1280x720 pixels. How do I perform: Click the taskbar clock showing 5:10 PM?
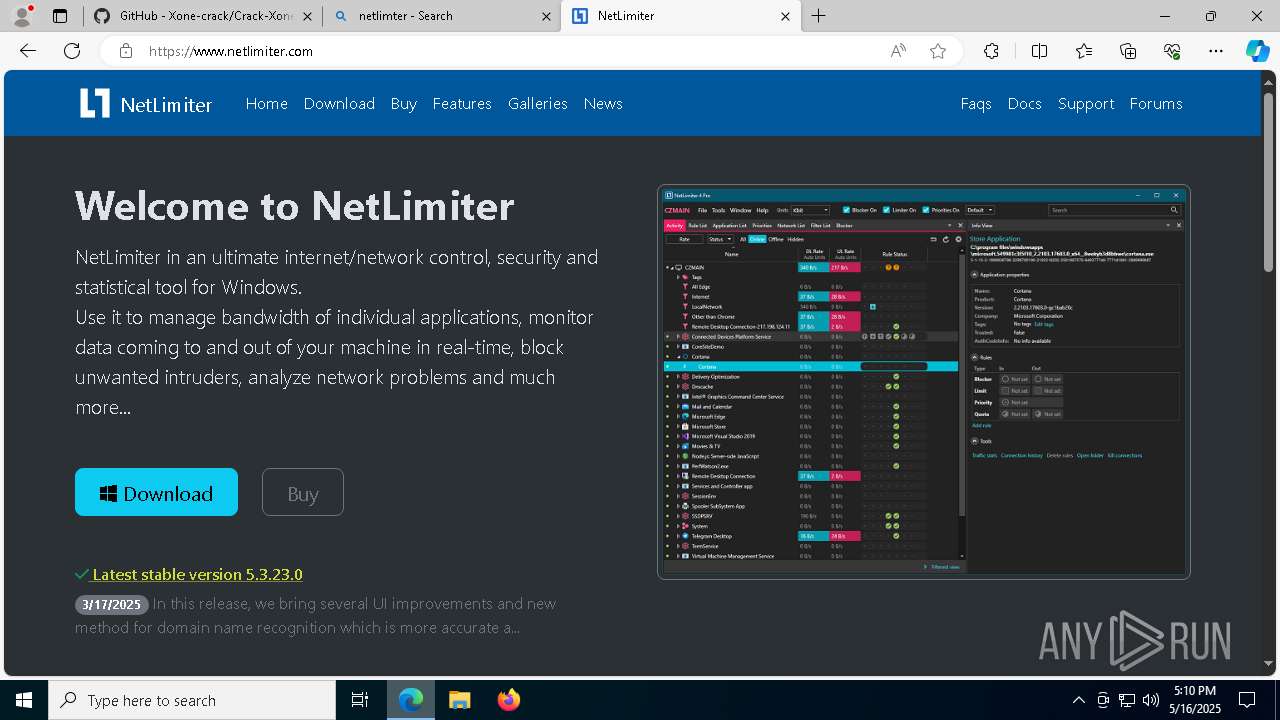pos(1195,699)
